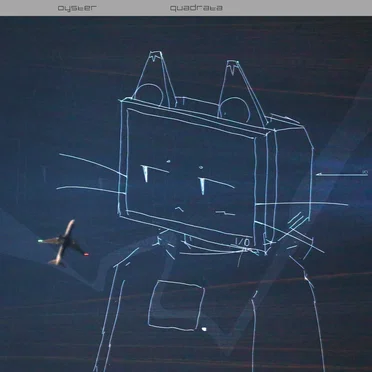Click the green navigation light on airplane
Screen dimensions: 372x372
[x=40, y=241]
